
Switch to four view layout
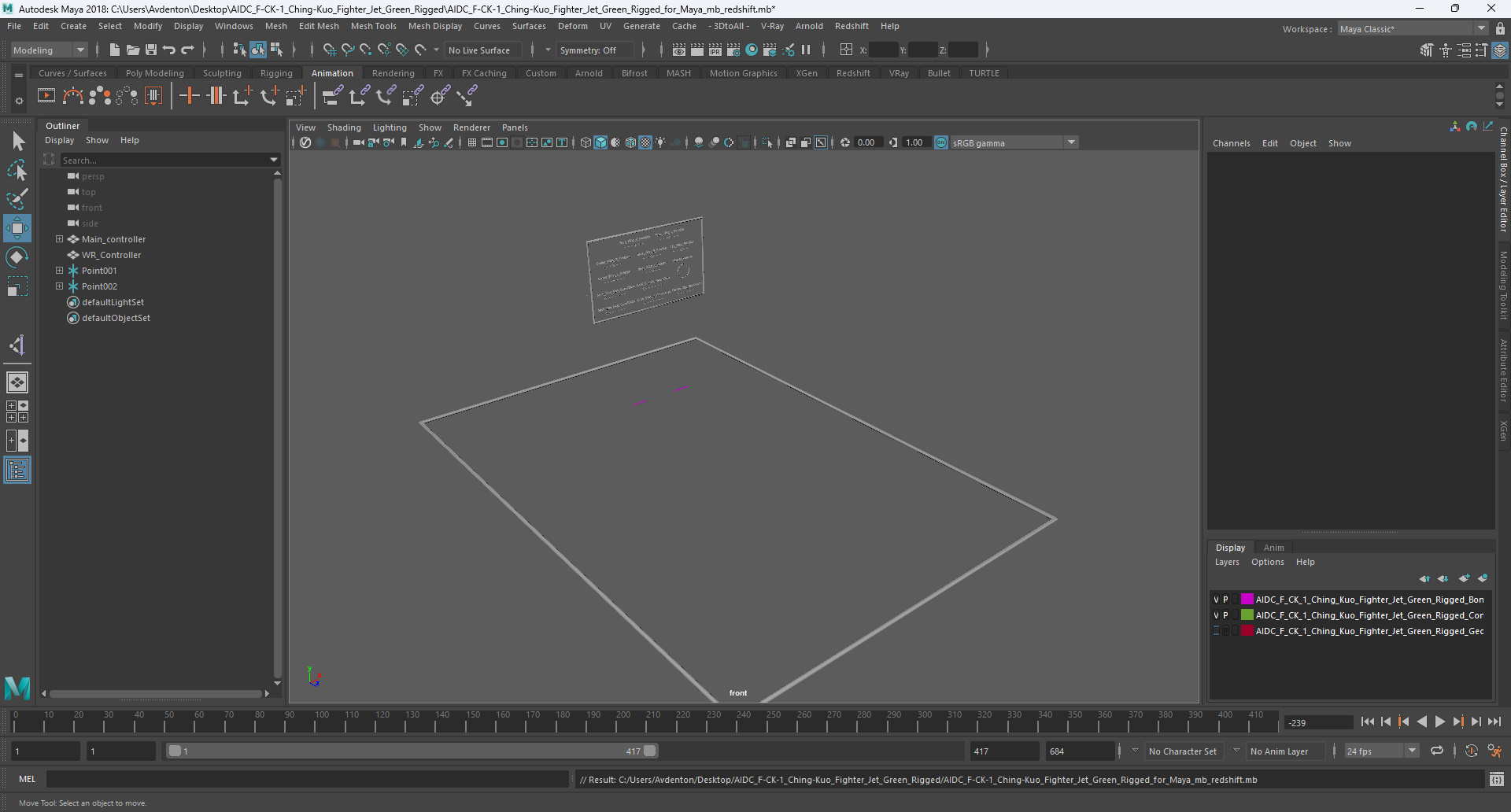(17, 412)
